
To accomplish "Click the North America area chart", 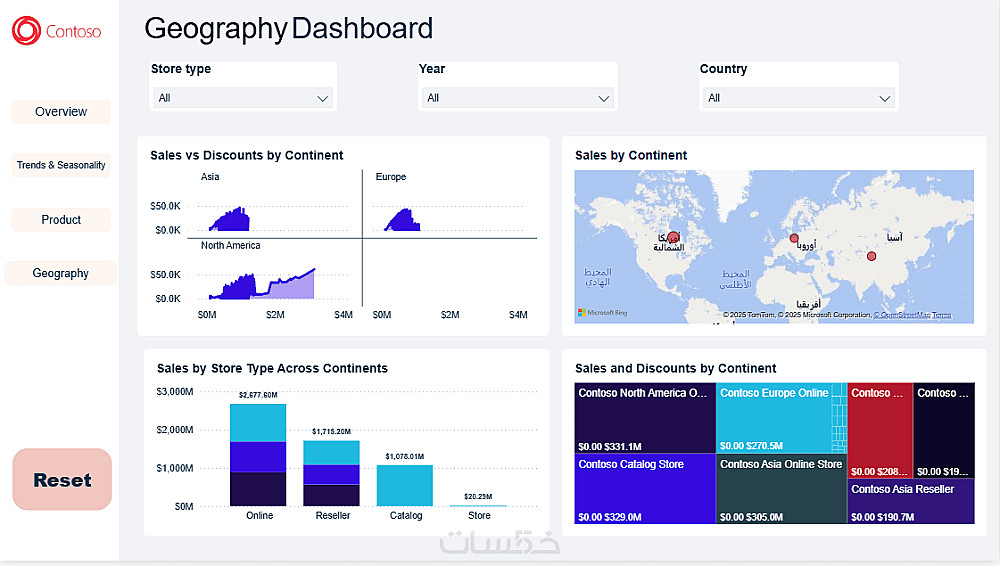I will [261, 285].
